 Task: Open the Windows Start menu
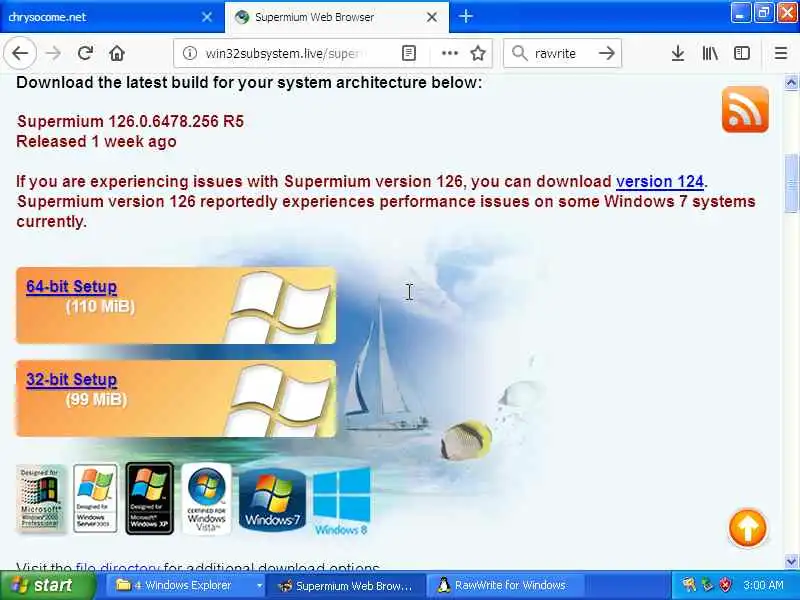click(48, 585)
